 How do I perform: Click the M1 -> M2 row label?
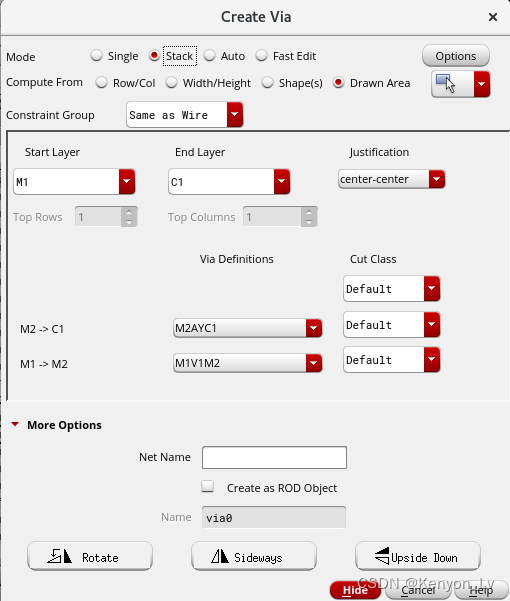[44, 364]
